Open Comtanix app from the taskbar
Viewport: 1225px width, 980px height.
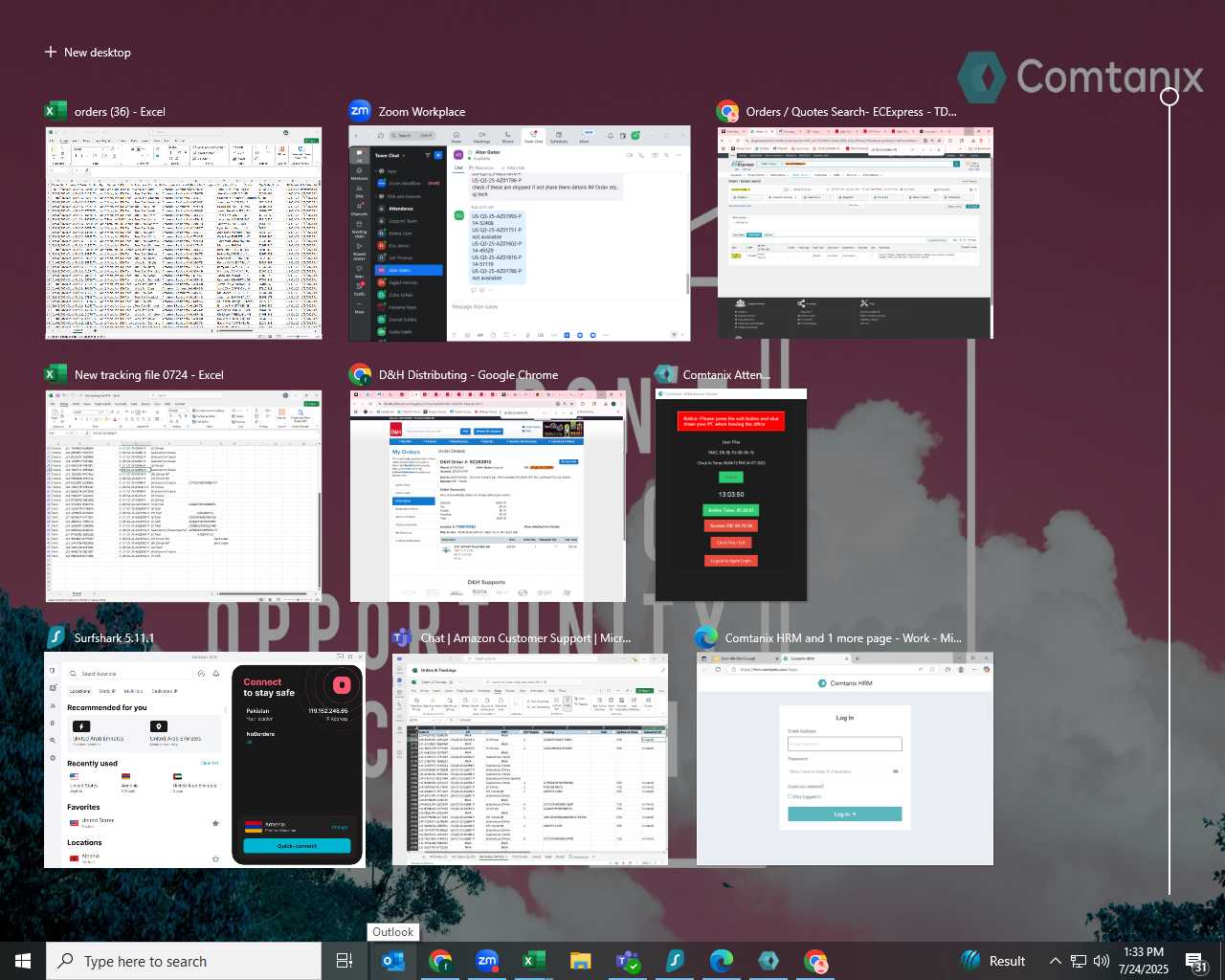[x=768, y=961]
